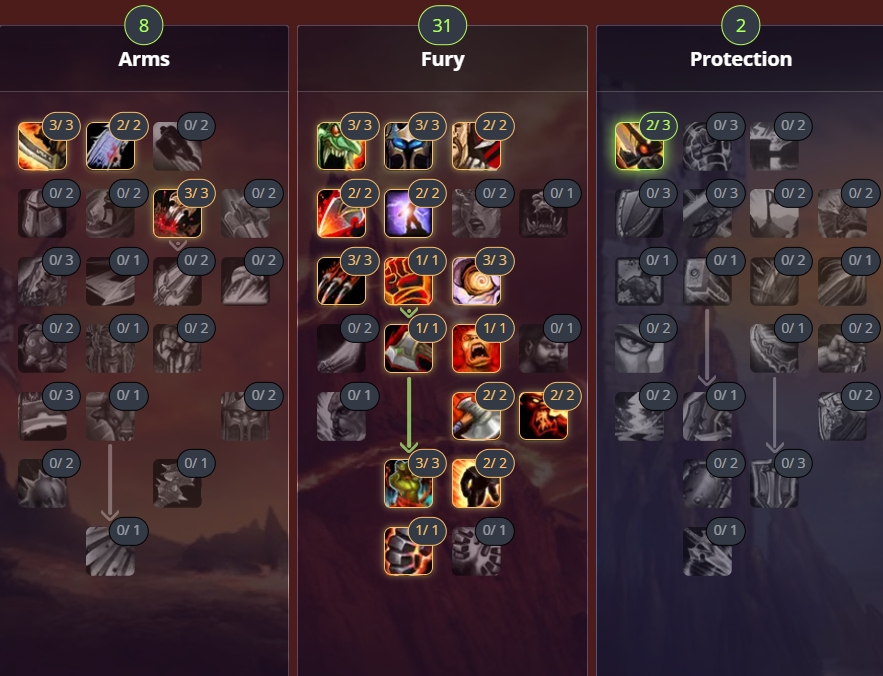
Task: Select Concussion Blow hammer talent in Protection
Action: tap(707, 281)
